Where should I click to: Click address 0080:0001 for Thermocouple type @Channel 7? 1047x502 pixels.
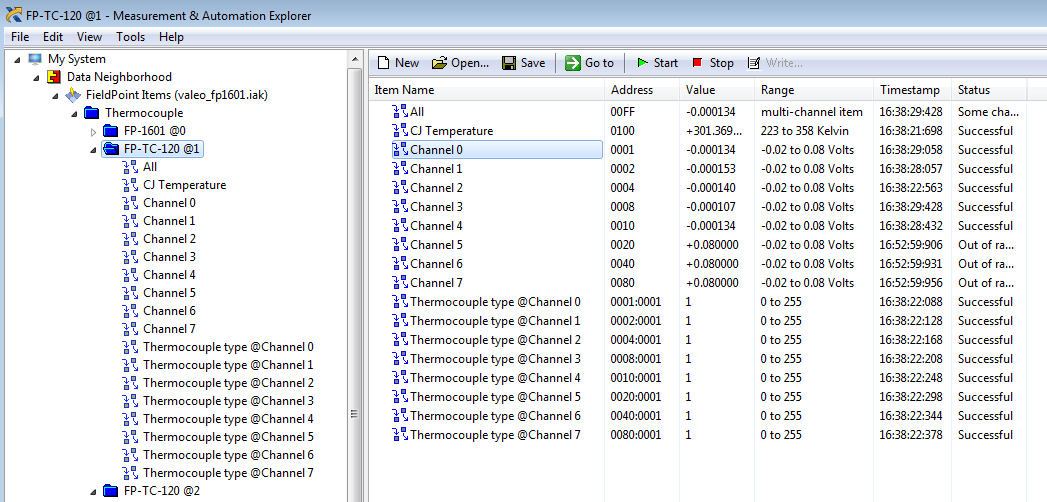click(636, 435)
